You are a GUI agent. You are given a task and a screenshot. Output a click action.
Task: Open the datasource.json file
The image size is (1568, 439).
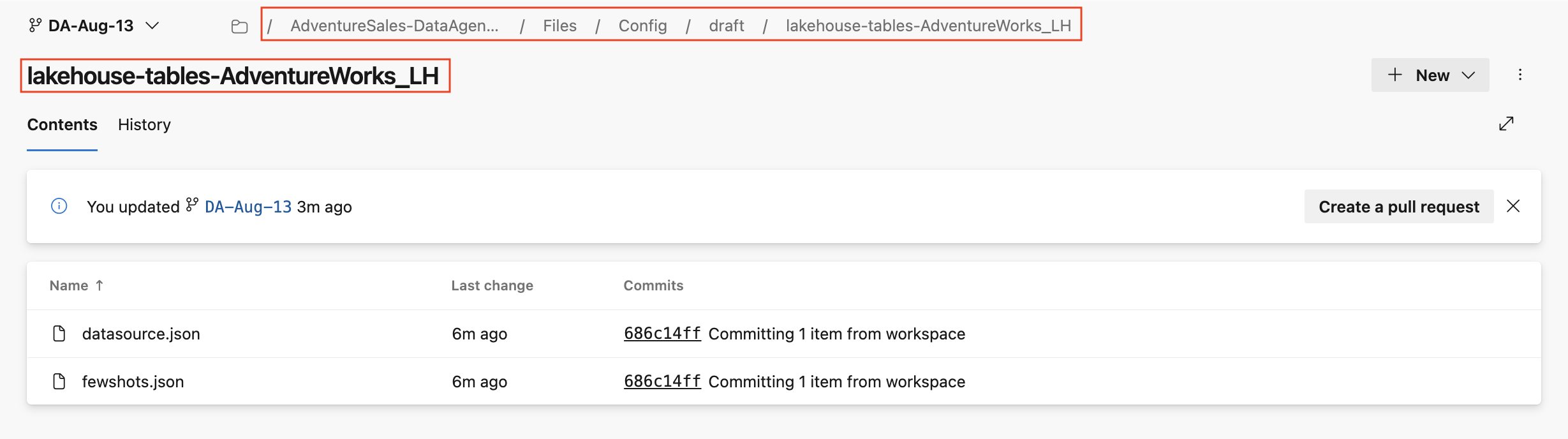pyautogui.click(x=141, y=334)
